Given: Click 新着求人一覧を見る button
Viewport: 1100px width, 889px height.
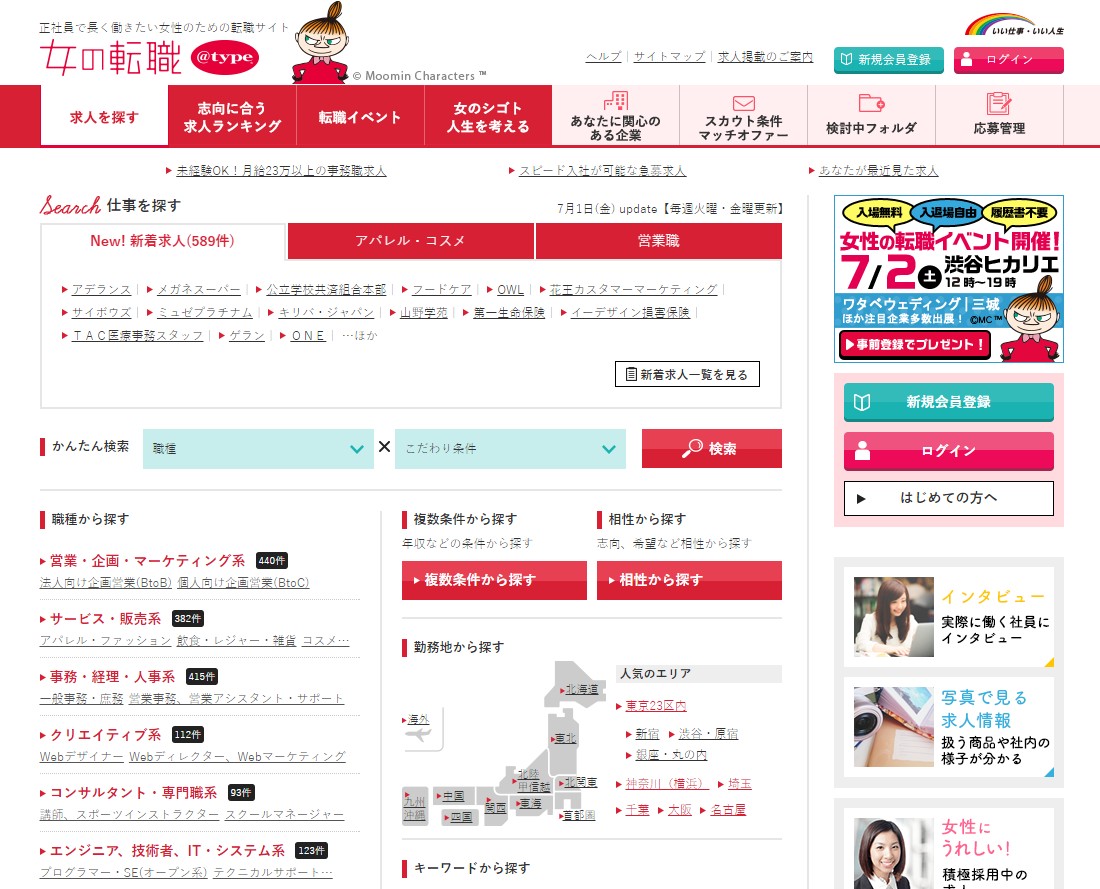Looking at the screenshot, I should pos(688,374).
